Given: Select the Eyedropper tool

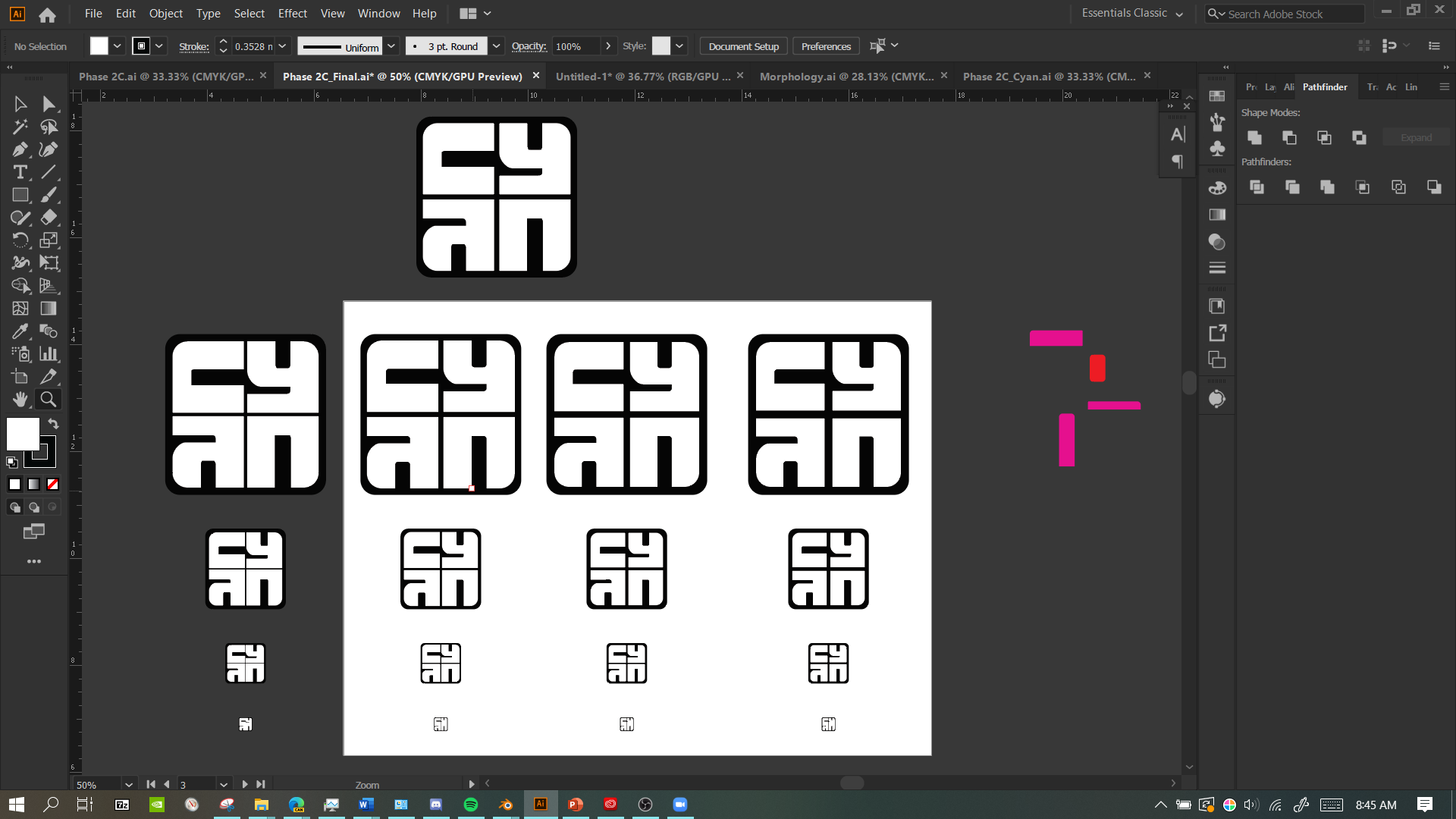Looking at the screenshot, I should point(20,331).
